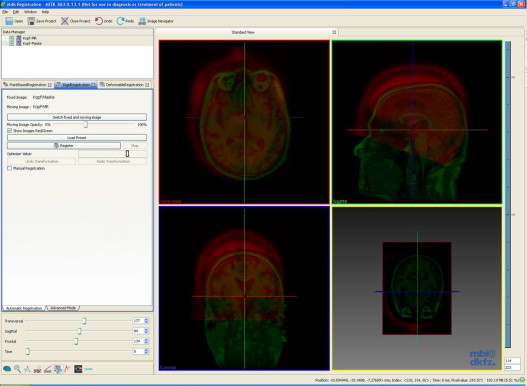
Task: Select the black square icon in bottom toolbar
Action: [78, 369]
